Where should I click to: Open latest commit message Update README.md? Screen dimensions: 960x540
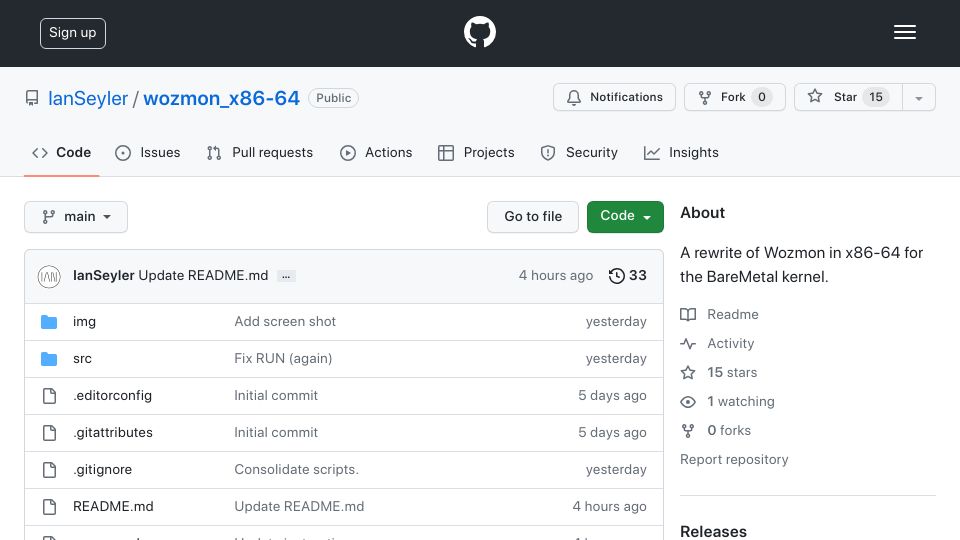click(x=203, y=276)
